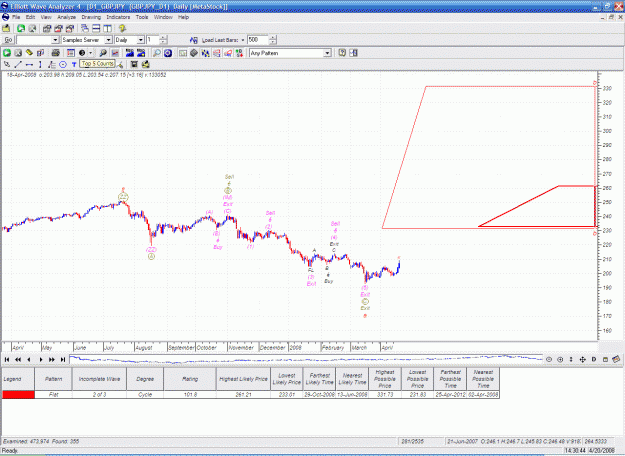625x456 pixels.
Task: Open the Window menu
Action: (163, 17)
